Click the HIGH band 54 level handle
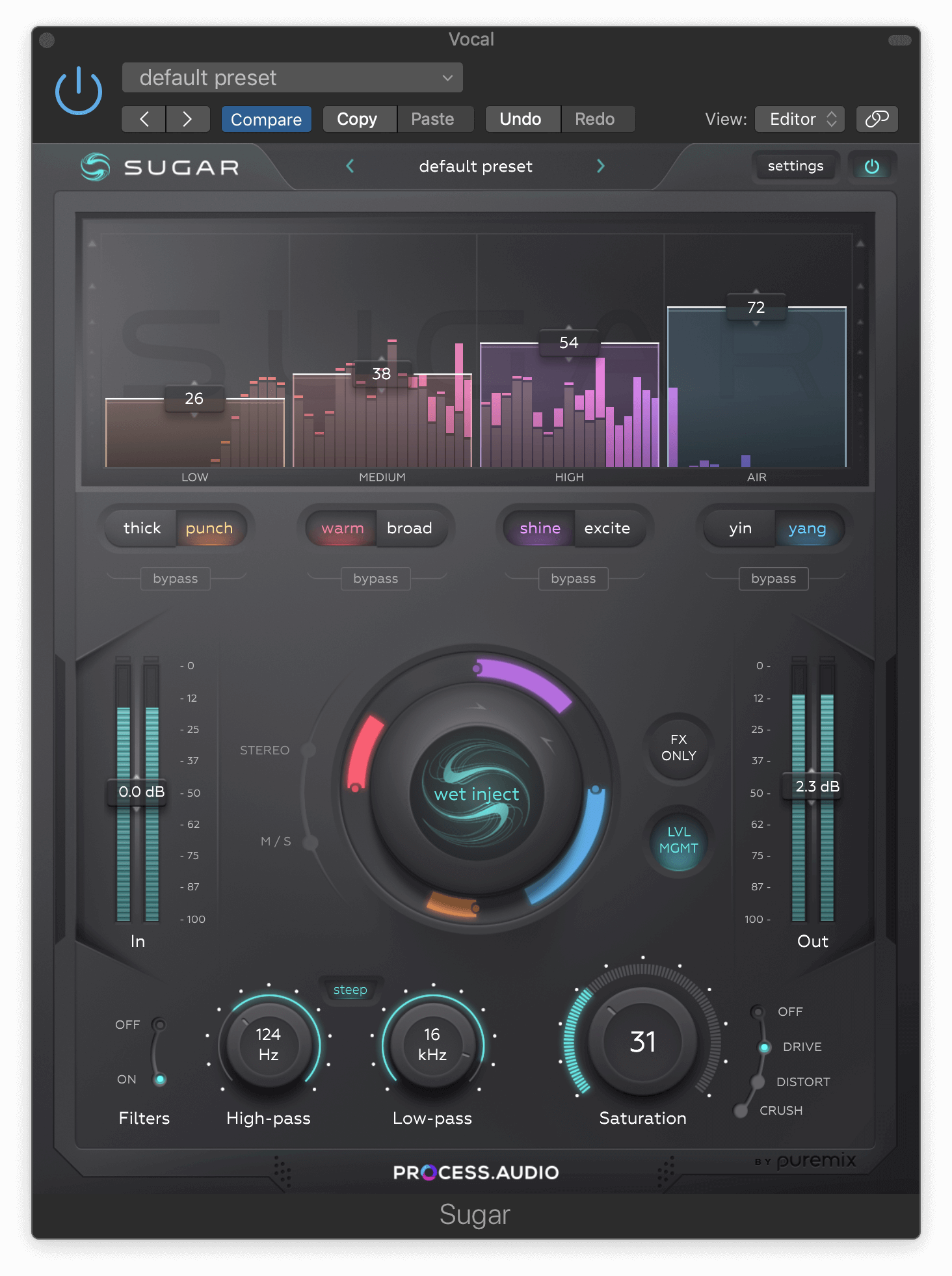 pos(569,343)
